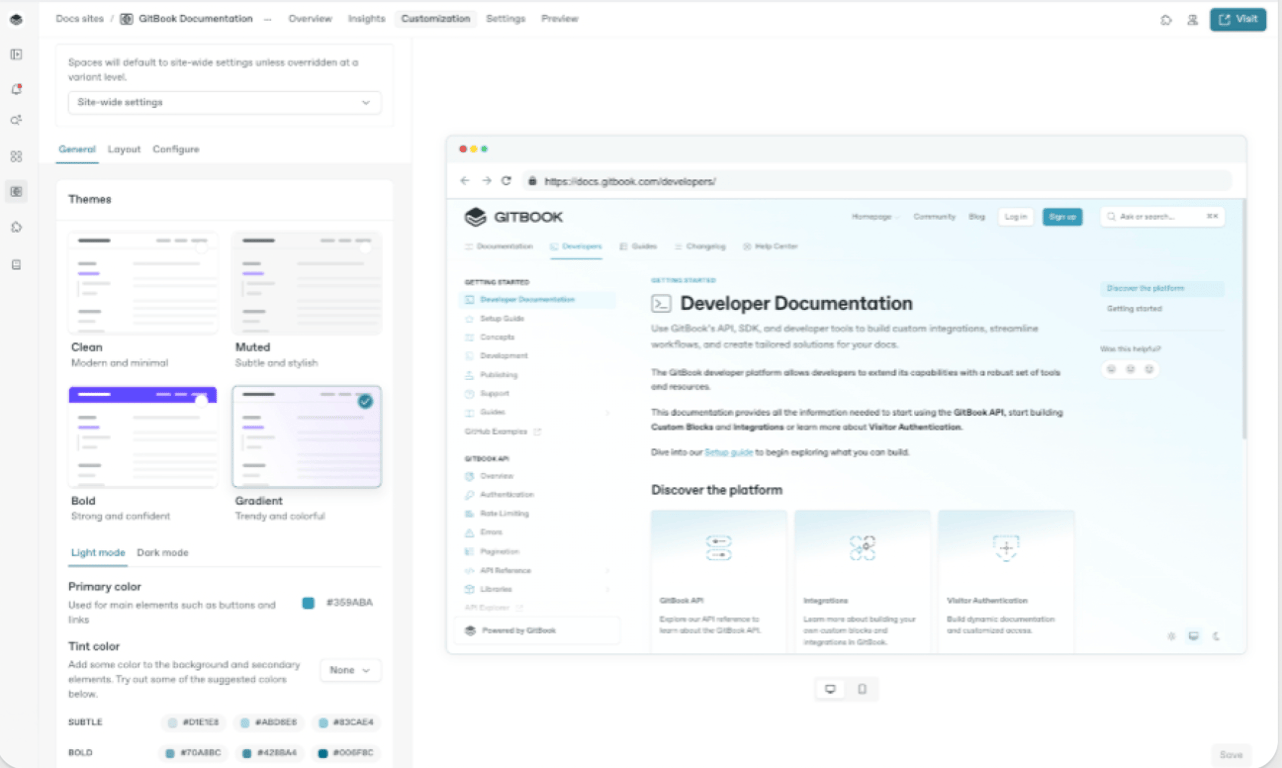
Task: Open the Overview tab
Action: click(310, 19)
